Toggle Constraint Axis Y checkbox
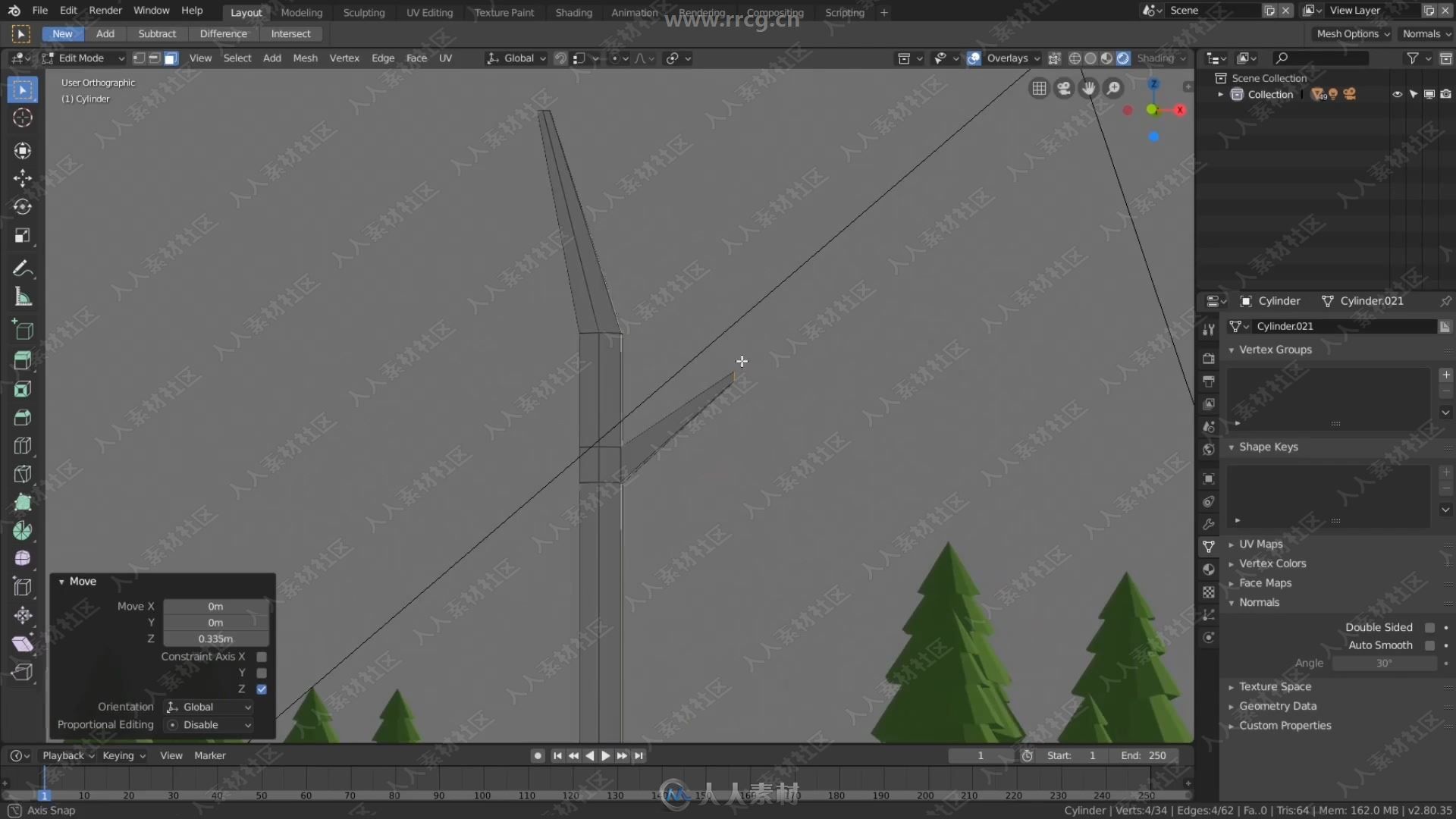Image resolution: width=1456 pixels, height=819 pixels. point(262,672)
